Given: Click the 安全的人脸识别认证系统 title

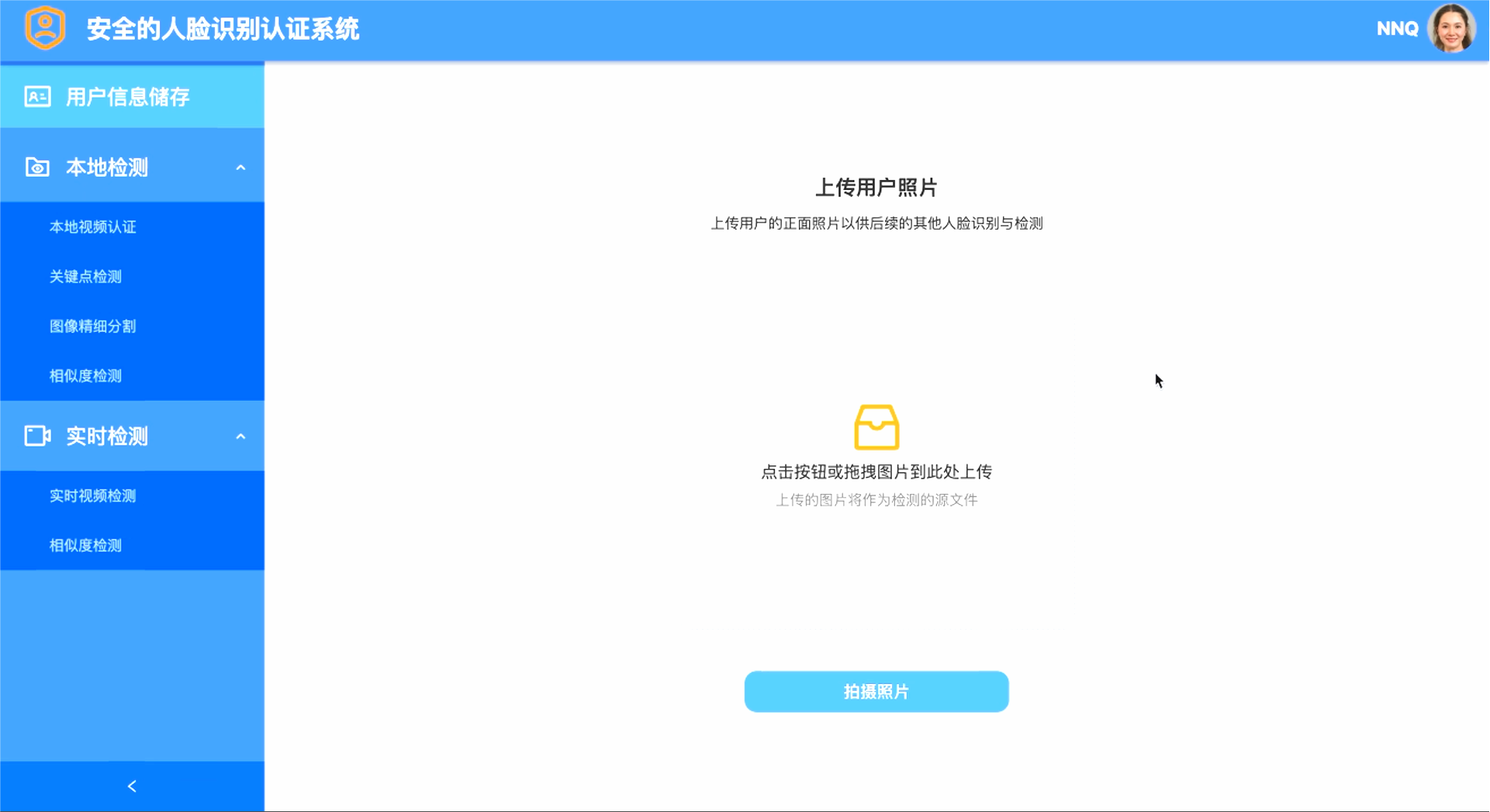Looking at the screenshot, I should click(x=223, y=29).
